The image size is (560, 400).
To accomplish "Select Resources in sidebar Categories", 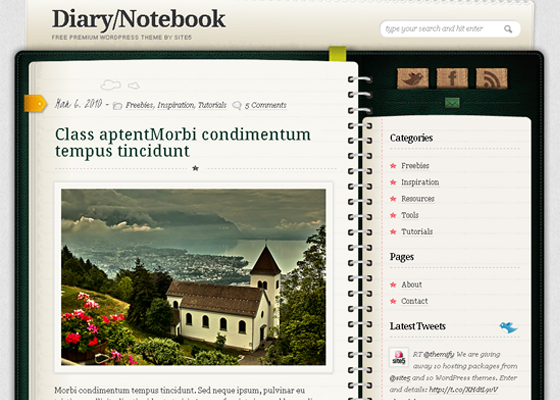I will pyautogui.click(x=418, y=199).
